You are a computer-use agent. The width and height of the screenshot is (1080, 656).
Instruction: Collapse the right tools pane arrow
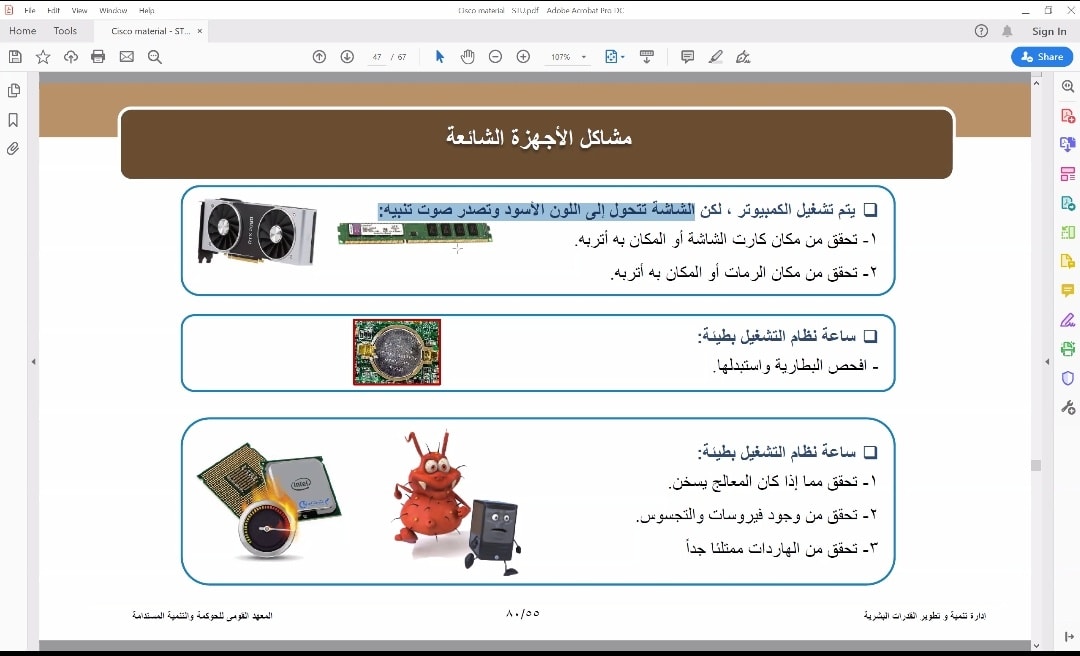tap(1047, 362)
